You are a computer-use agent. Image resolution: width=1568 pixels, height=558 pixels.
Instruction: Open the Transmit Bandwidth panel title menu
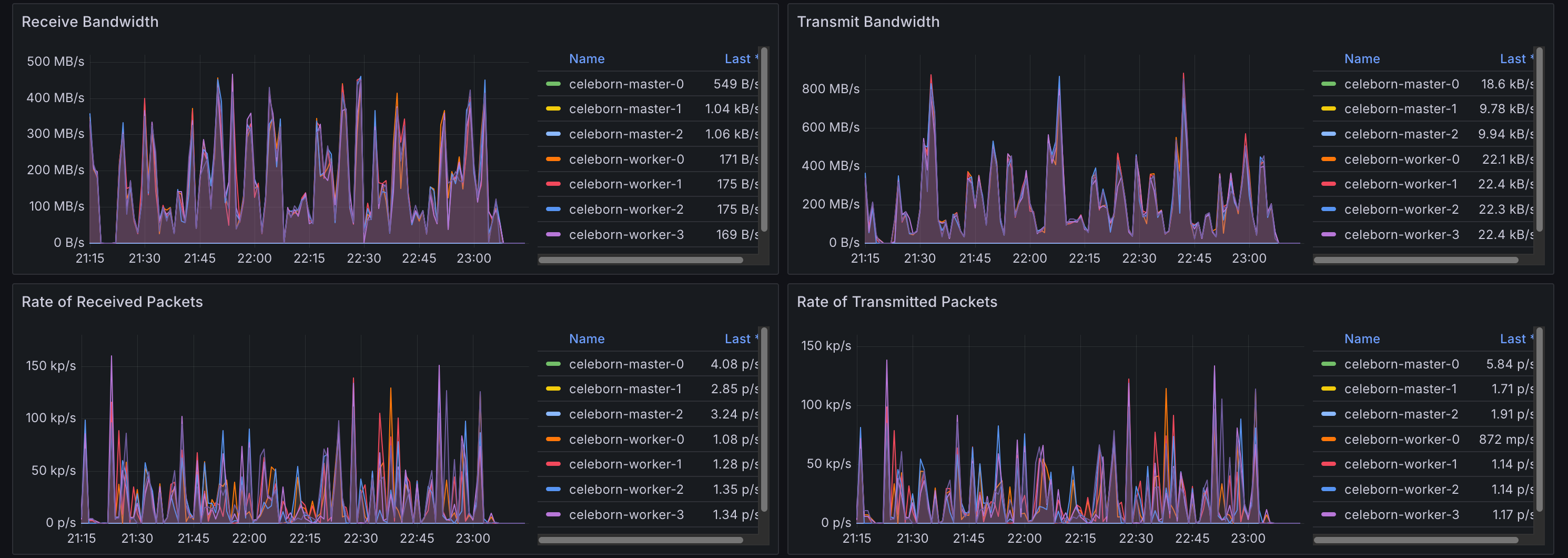click(867, 22)
